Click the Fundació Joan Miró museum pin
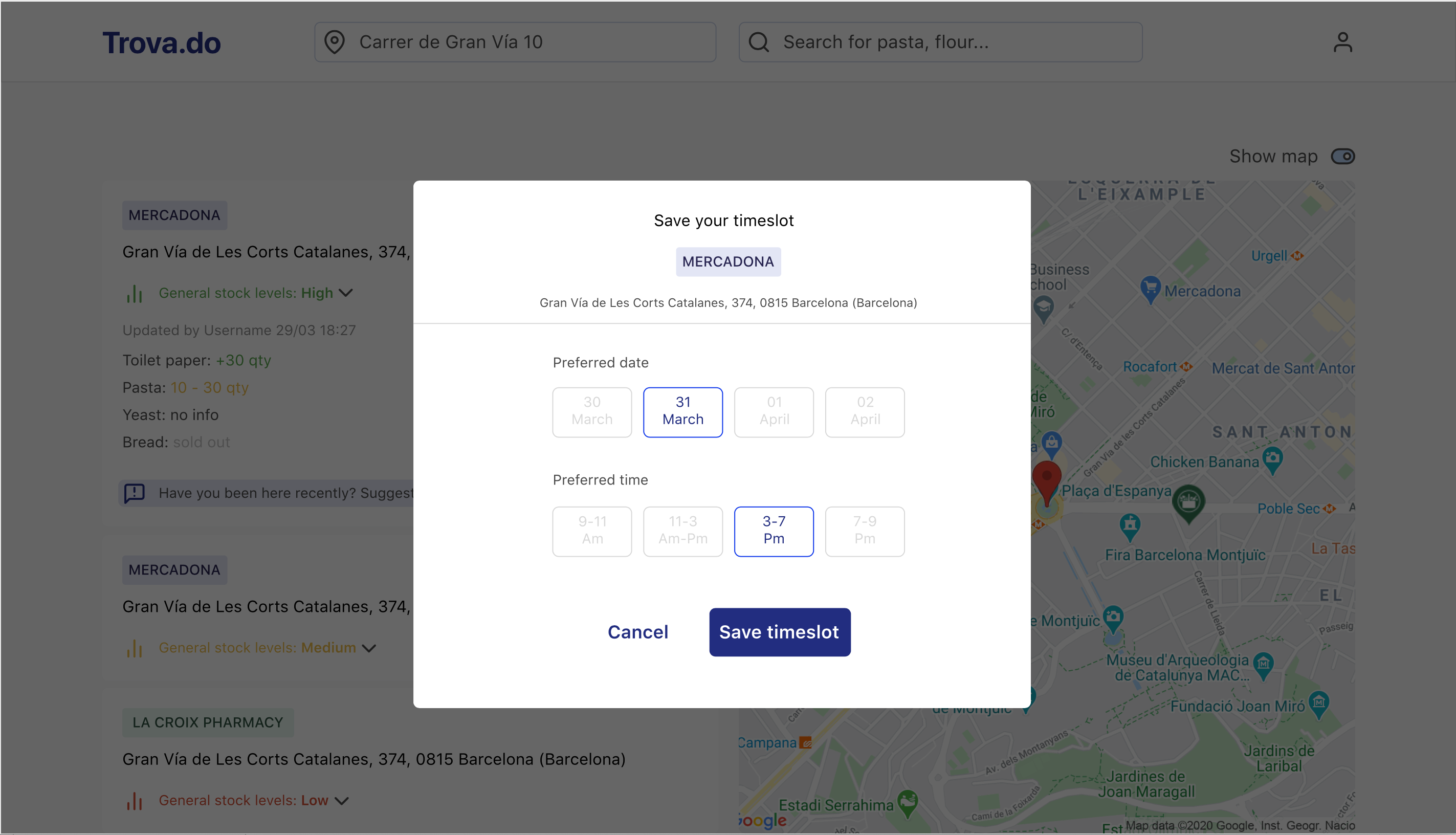Viewport: 1456px width, 835px height. coord(1319,705)
